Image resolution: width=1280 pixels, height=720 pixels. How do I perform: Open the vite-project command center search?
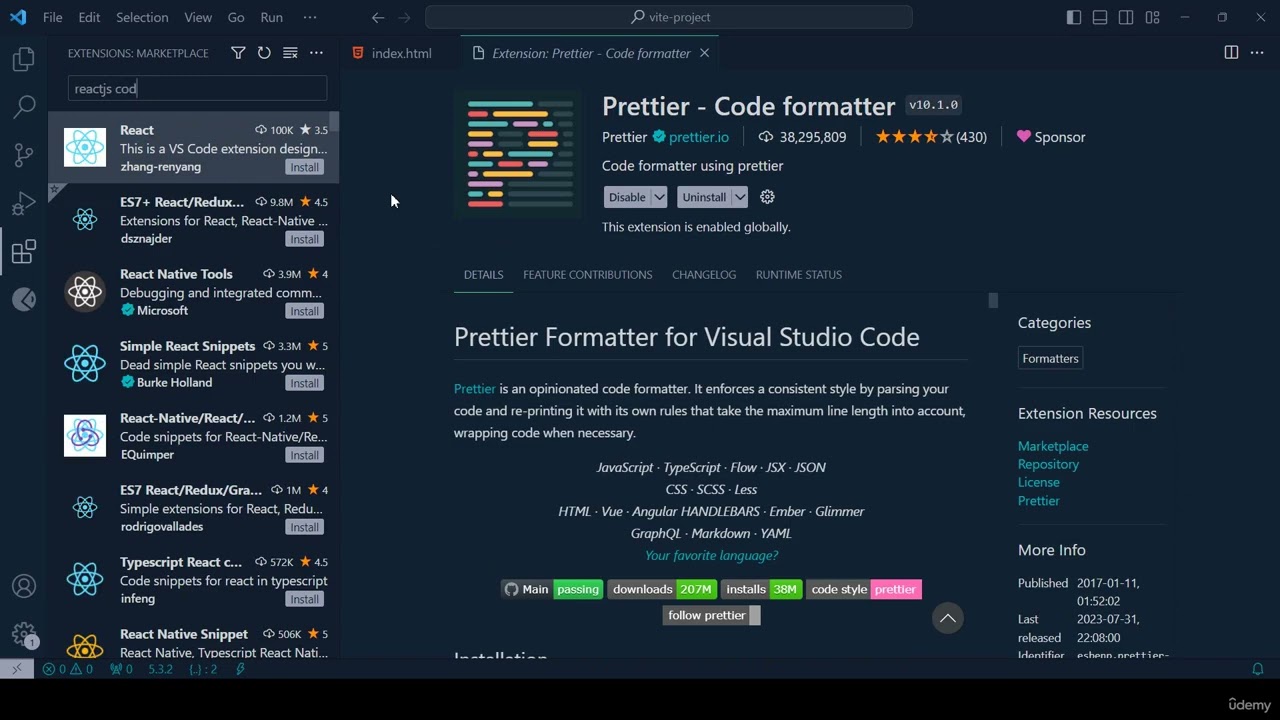pyautogui.click(x=669, y=17)
